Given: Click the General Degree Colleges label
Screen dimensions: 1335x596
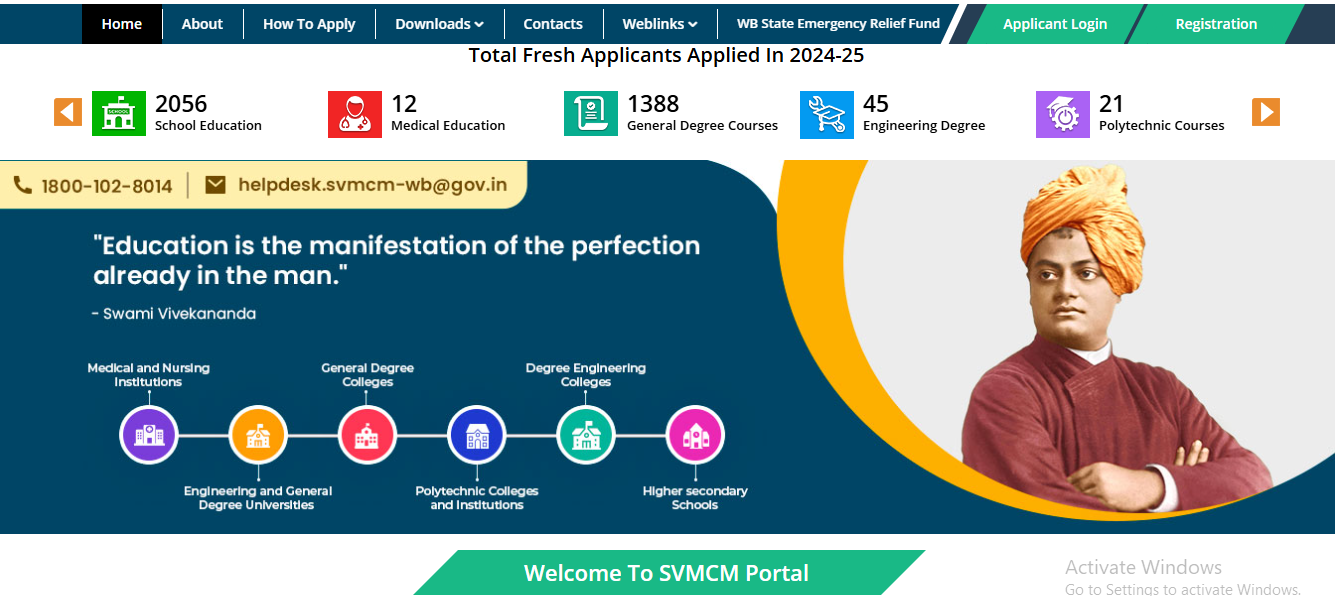Looking at the screenshot, I should pos(367,375).
